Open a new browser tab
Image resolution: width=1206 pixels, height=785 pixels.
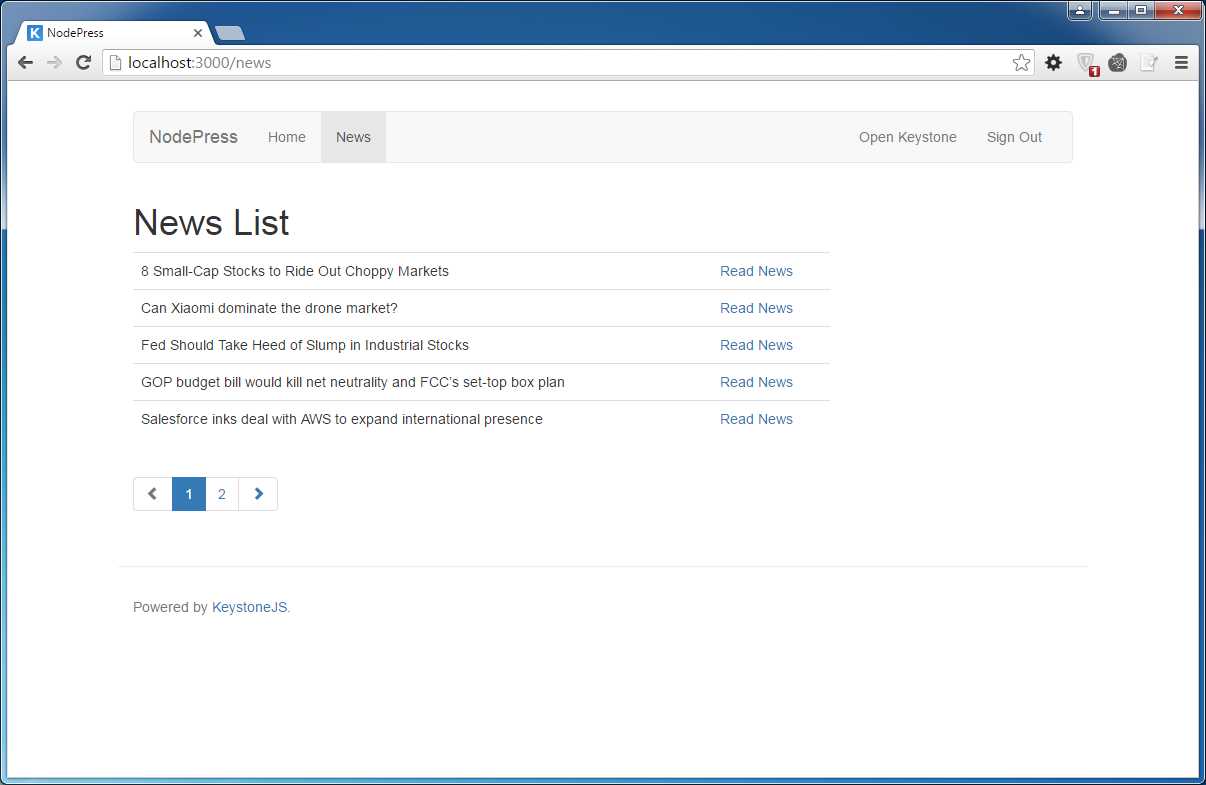pos(228,32)
